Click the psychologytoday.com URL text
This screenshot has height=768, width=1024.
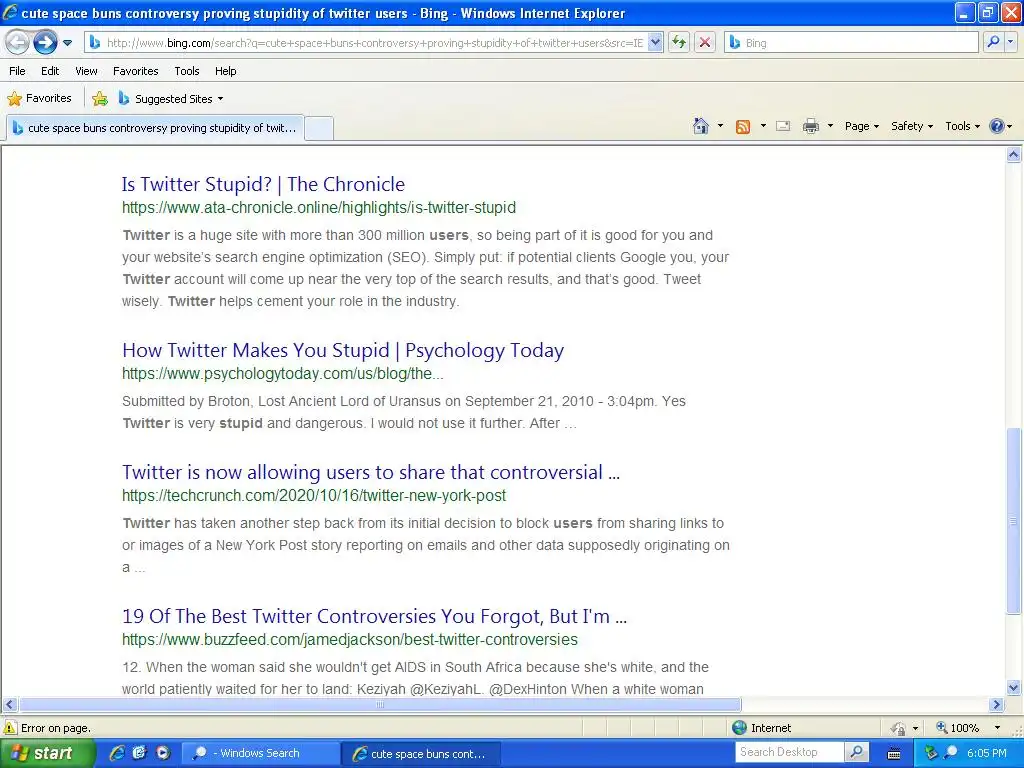(283, 374)
